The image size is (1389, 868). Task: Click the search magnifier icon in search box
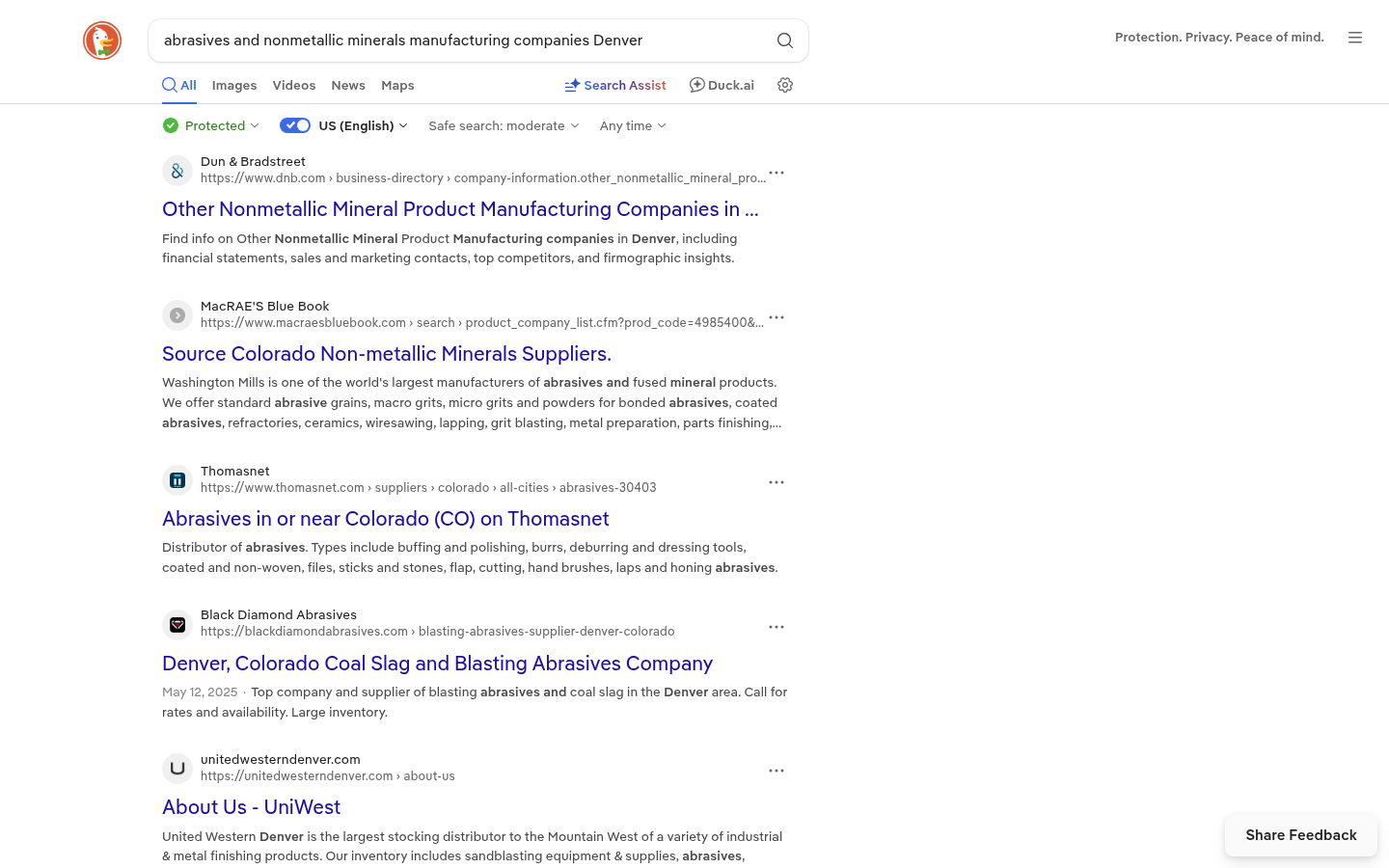pos(785,41)
